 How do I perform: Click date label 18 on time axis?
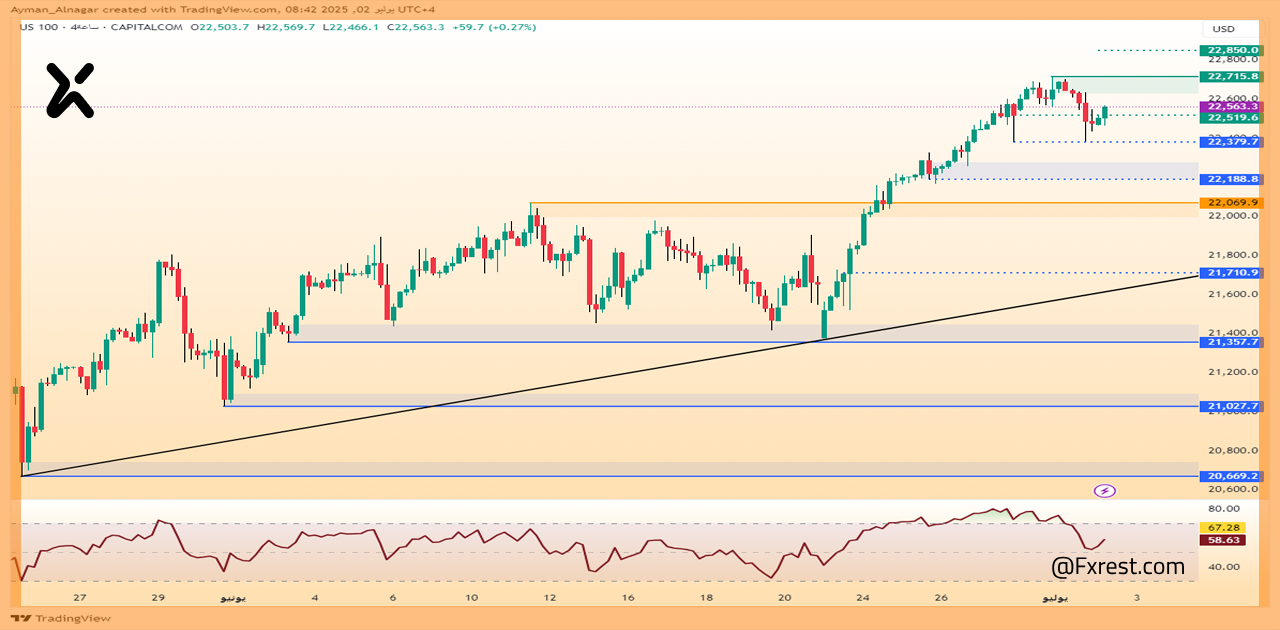coord(706,597)
